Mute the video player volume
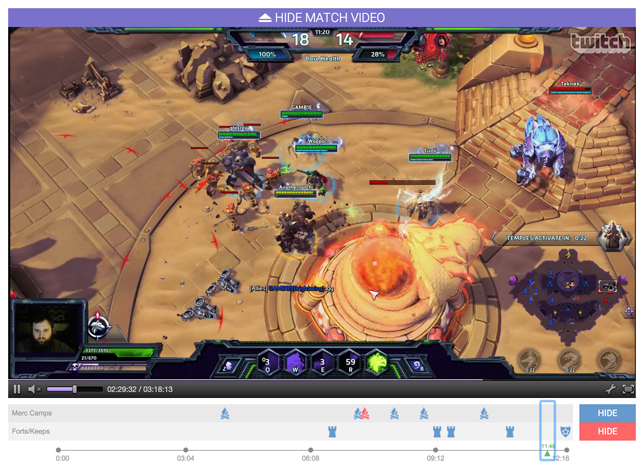This screenshot has width=644, height=472. pos(34,389)
